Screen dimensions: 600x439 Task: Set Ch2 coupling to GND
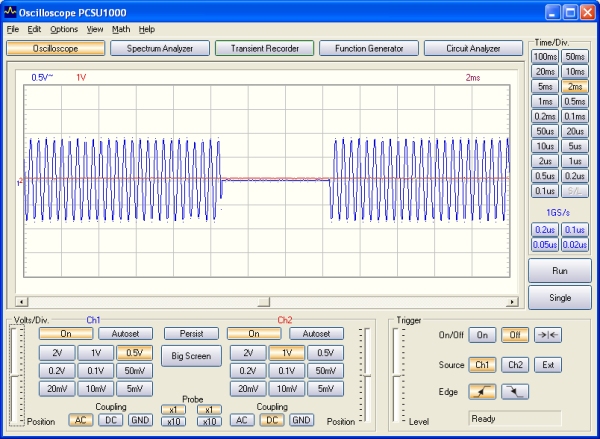pos(301,420)
